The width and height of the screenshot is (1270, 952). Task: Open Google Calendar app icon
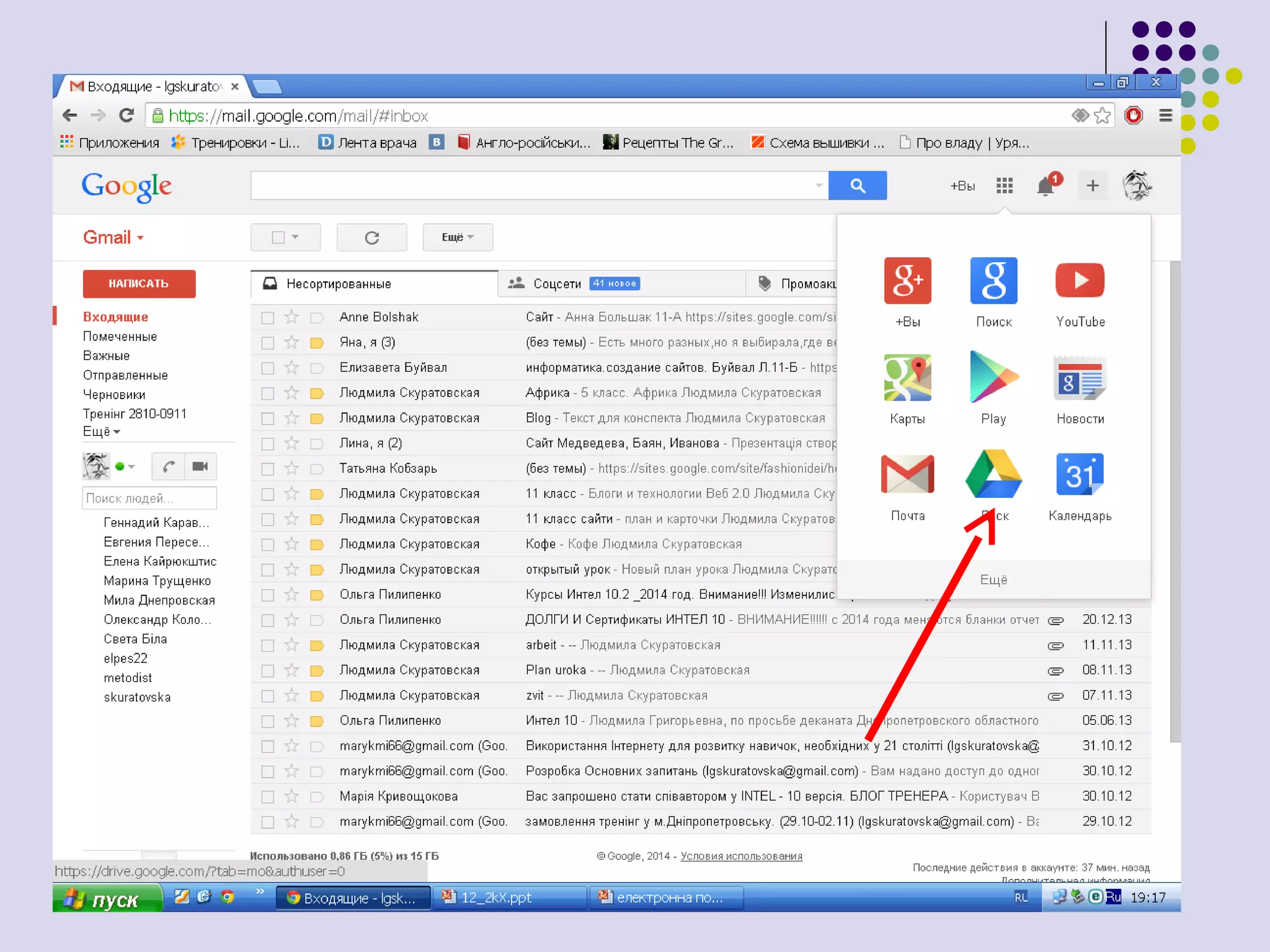1080,475
